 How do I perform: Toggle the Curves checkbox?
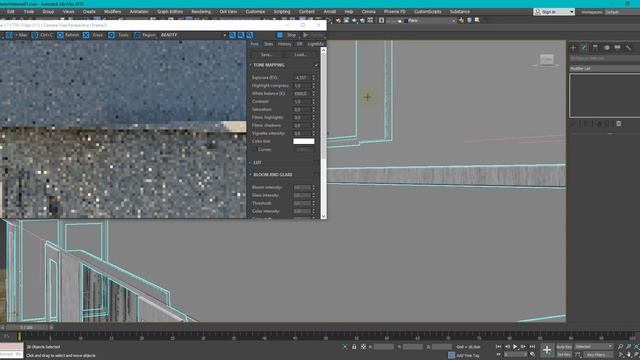click(x=254, y=149)
